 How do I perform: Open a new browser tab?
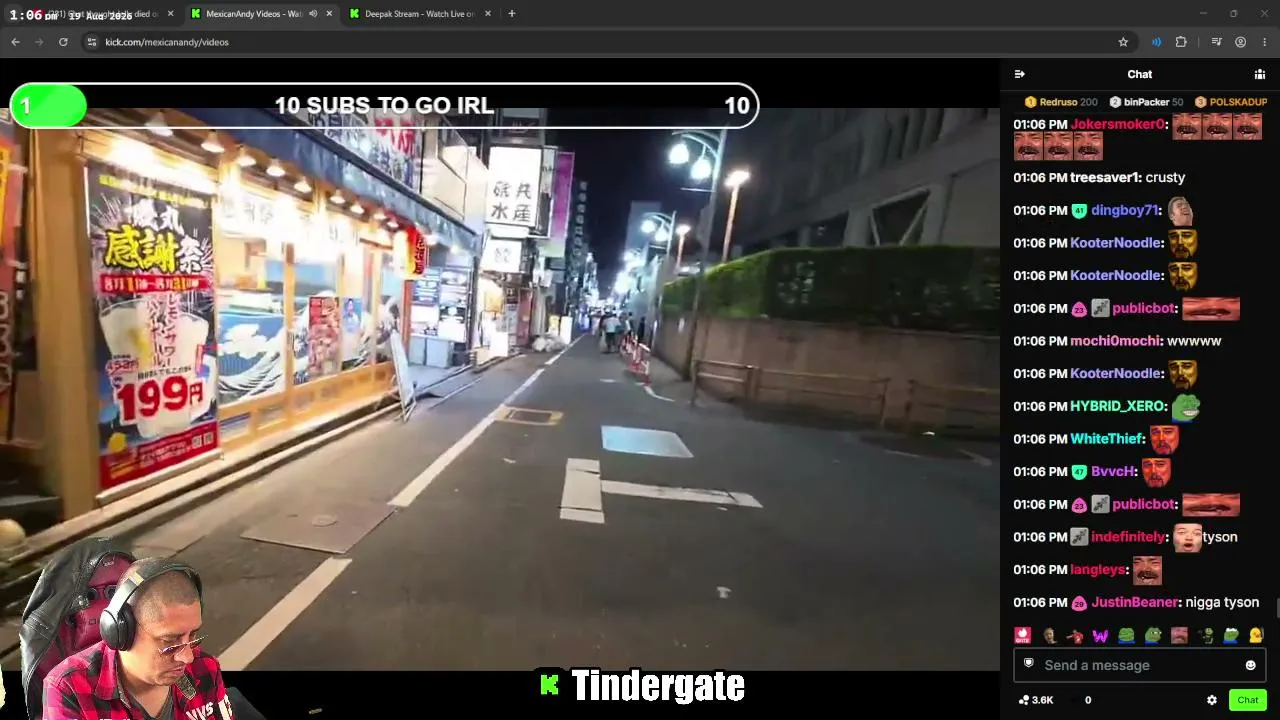(512, 14)
